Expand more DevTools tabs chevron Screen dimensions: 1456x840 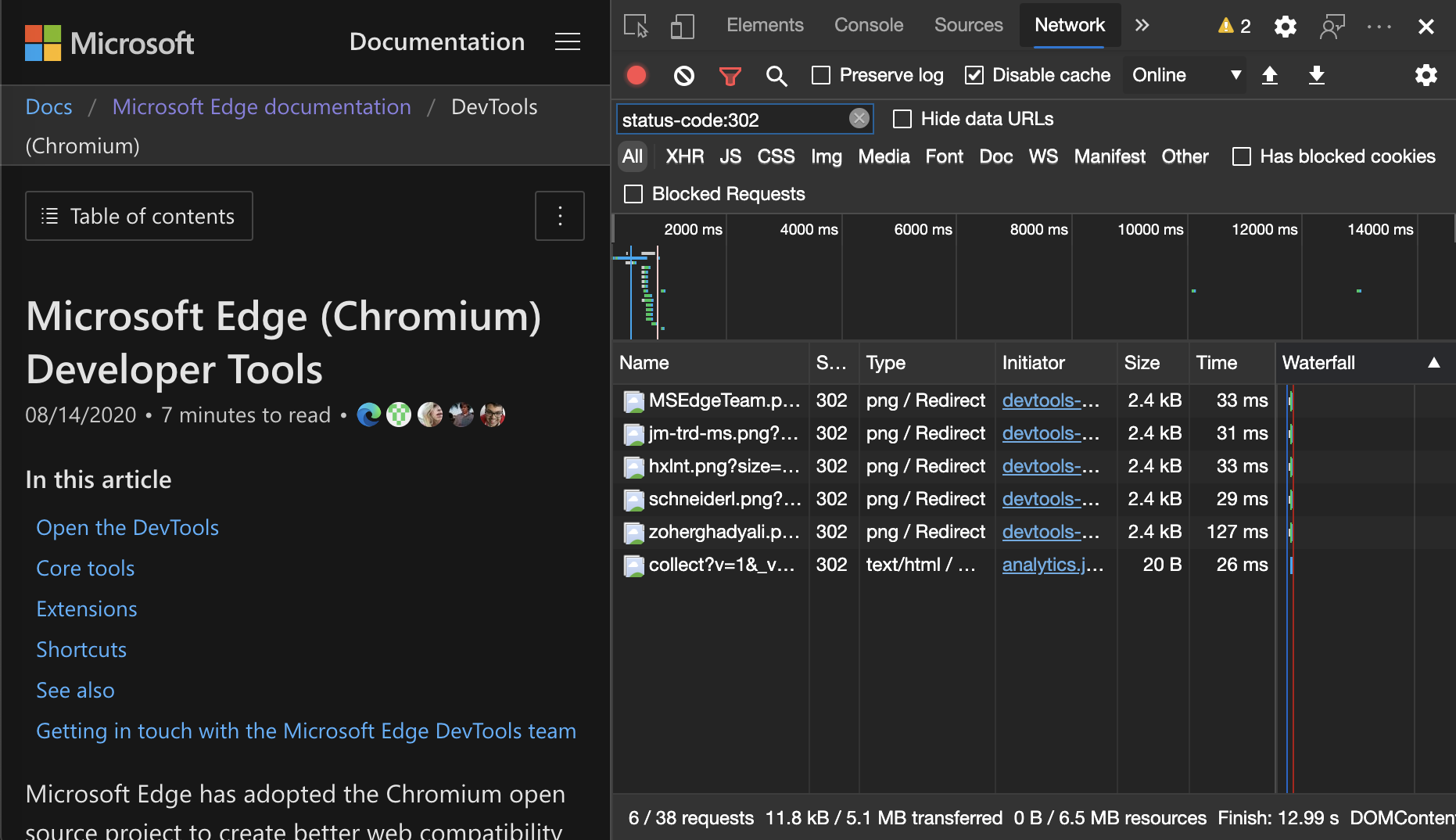tap(1142, 26)
